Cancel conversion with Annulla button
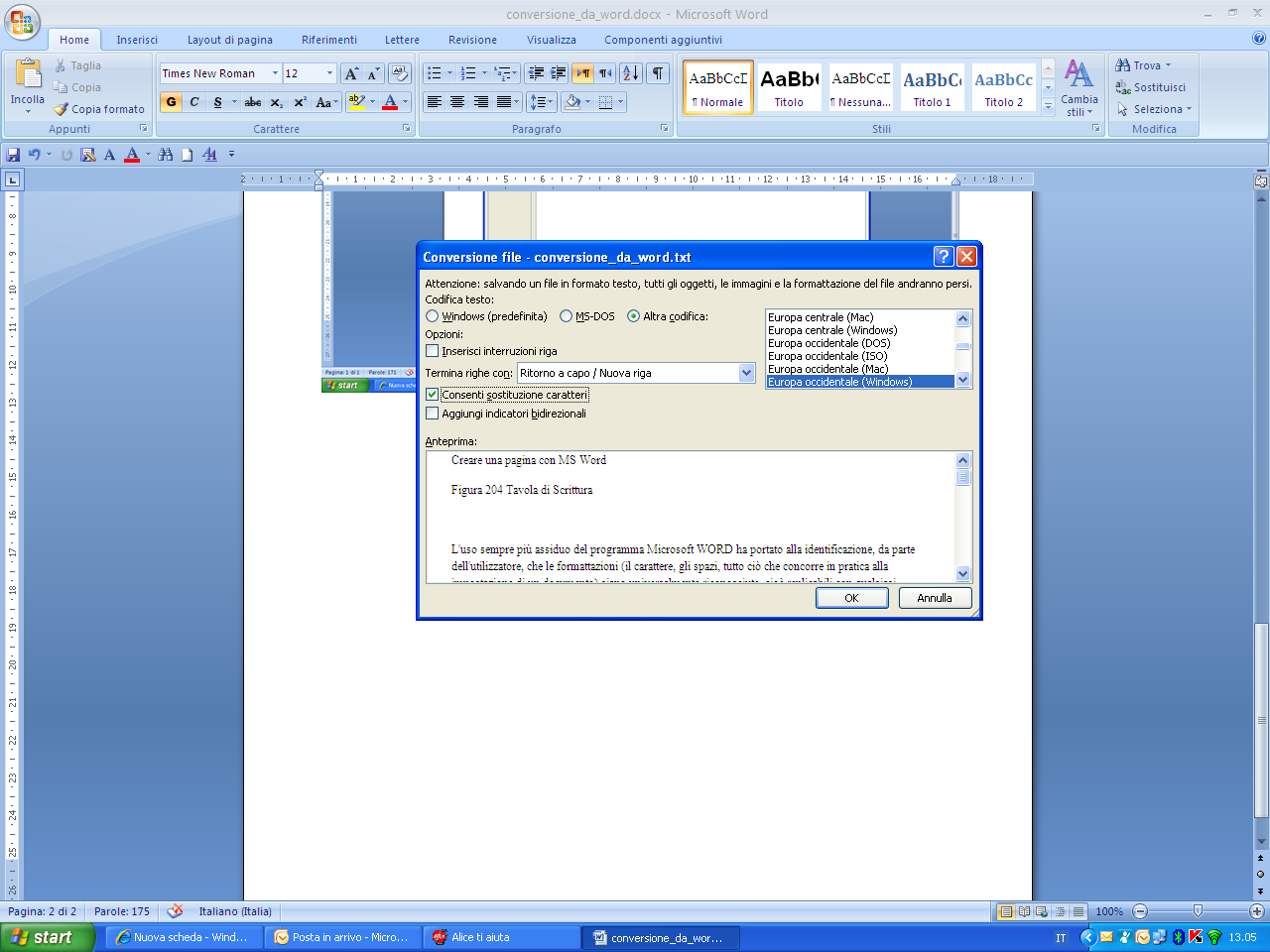This screenshot has width=1270, height=952. coord(935,598)
